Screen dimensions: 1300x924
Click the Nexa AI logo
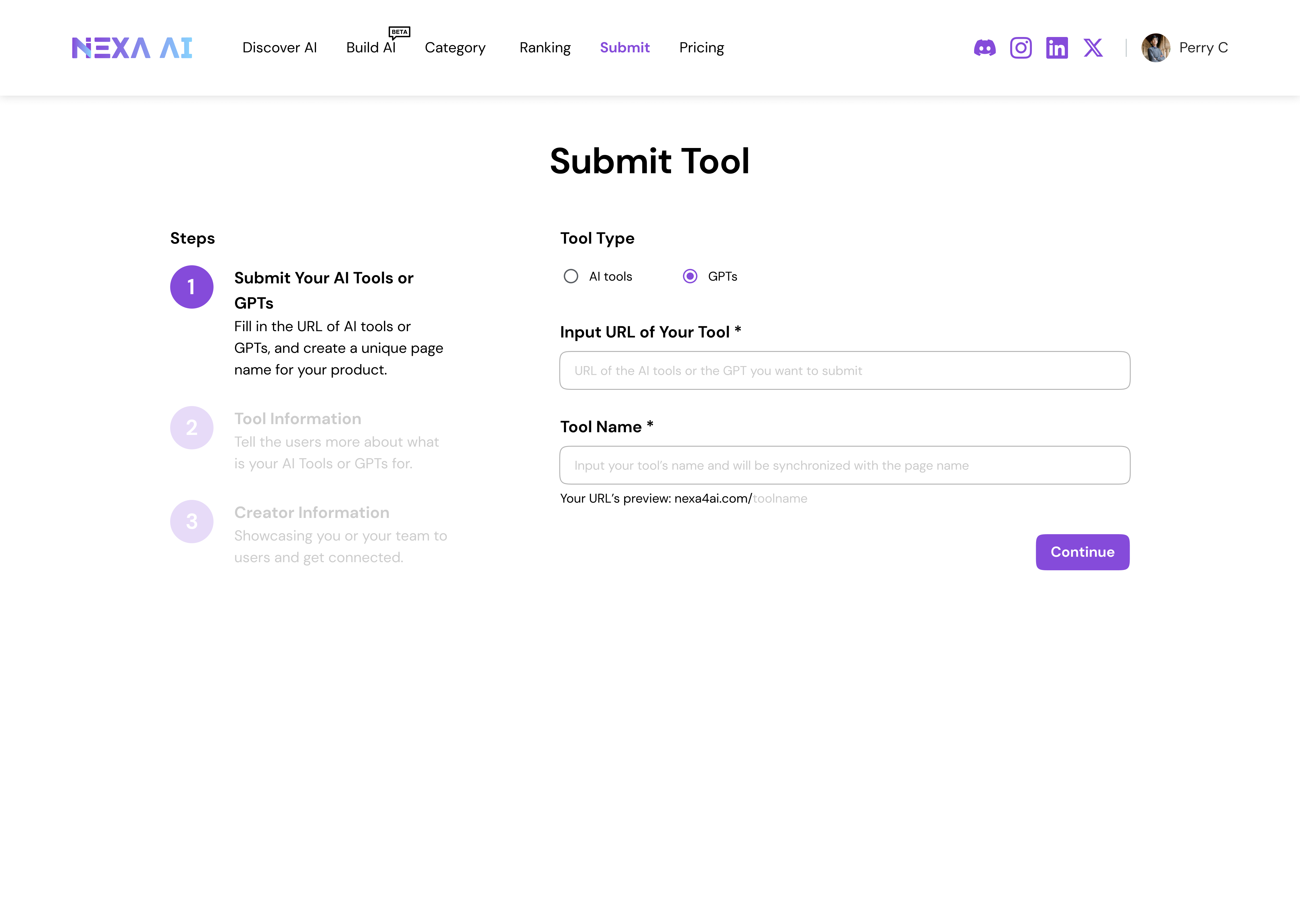click(132, 48)
